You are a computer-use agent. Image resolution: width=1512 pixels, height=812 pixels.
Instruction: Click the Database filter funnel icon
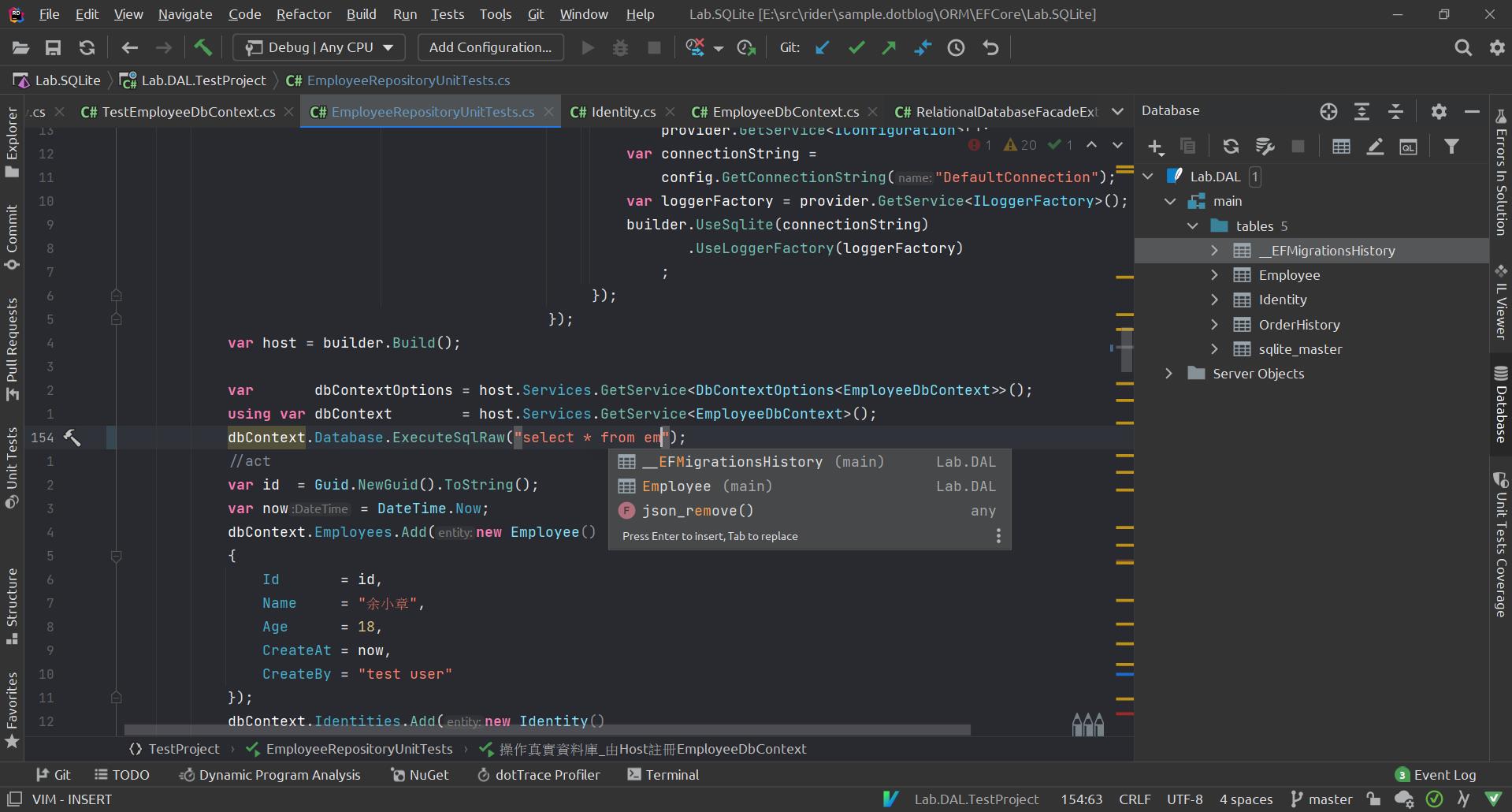tap(1451, 147)
